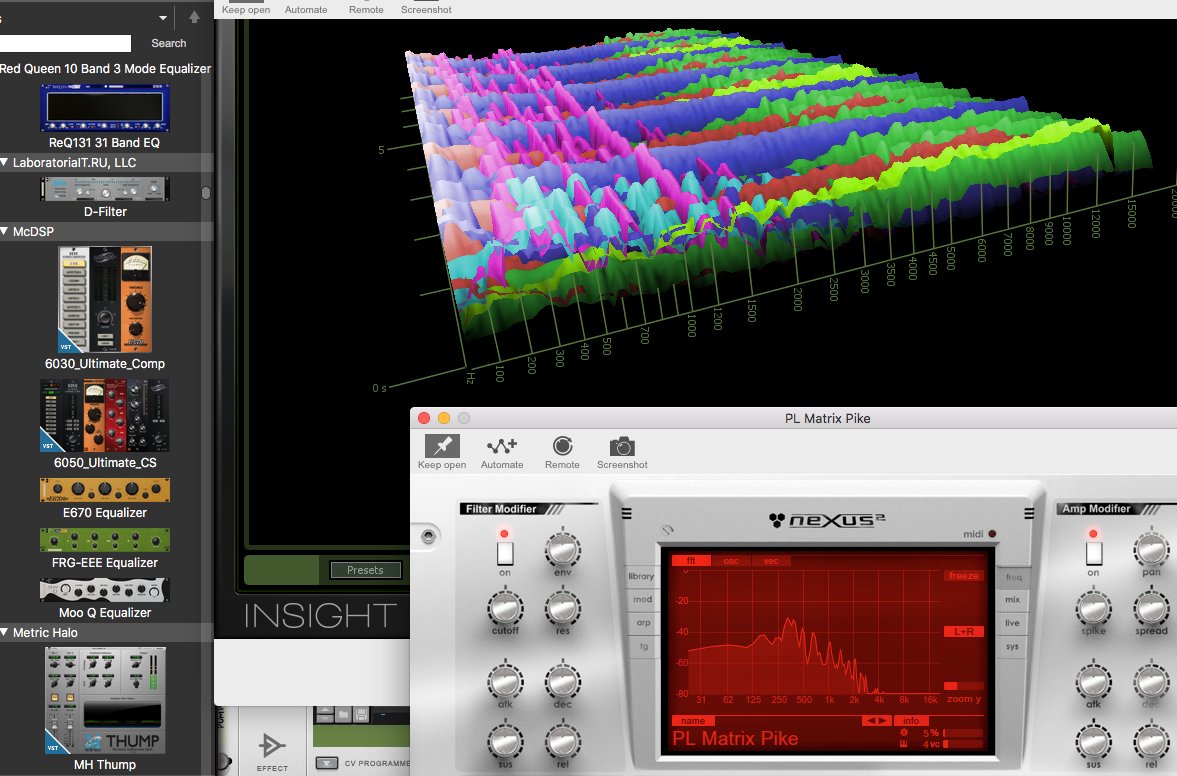Collapse the McDSP group
The height and width of the screenshot is (776, 1177).
[5, 231]
